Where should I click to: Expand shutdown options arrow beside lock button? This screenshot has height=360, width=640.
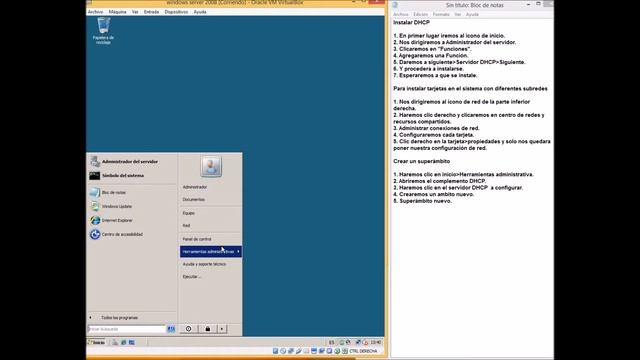[222, 329]
